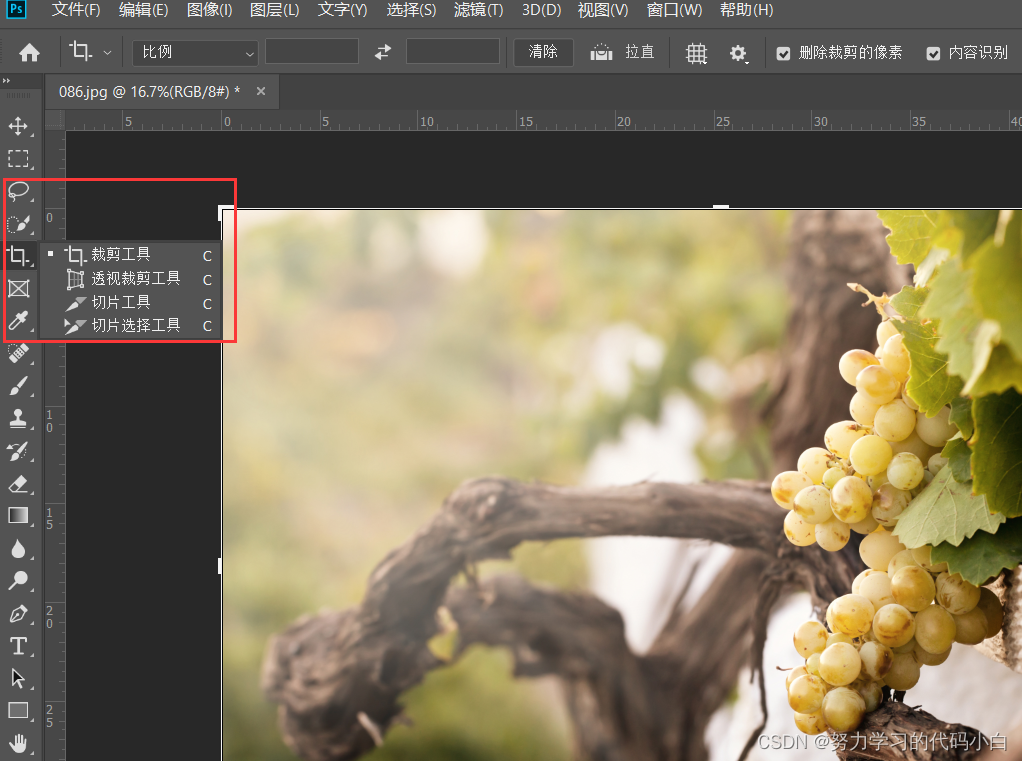The height and width of the screenshot is (761, 1022).
Task: Open the 视图(V) menu
Action: click(x=603, y=10)
